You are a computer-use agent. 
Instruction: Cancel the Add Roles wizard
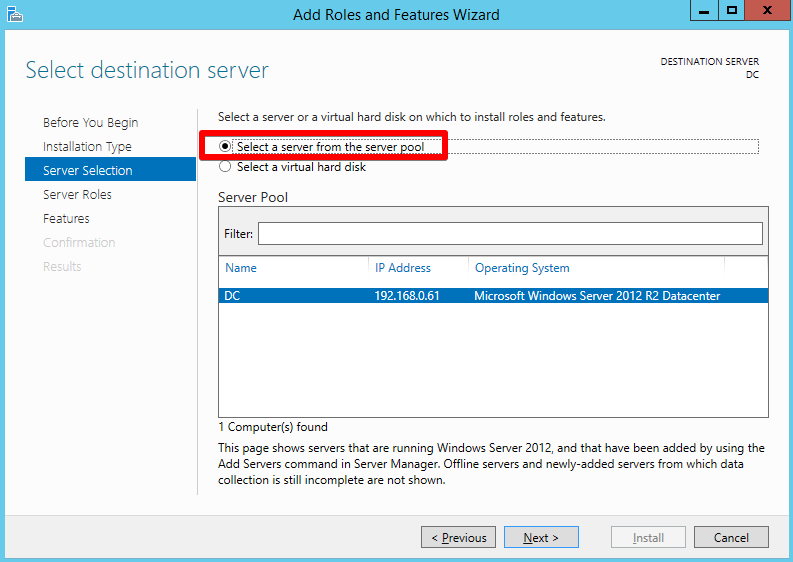731,537
